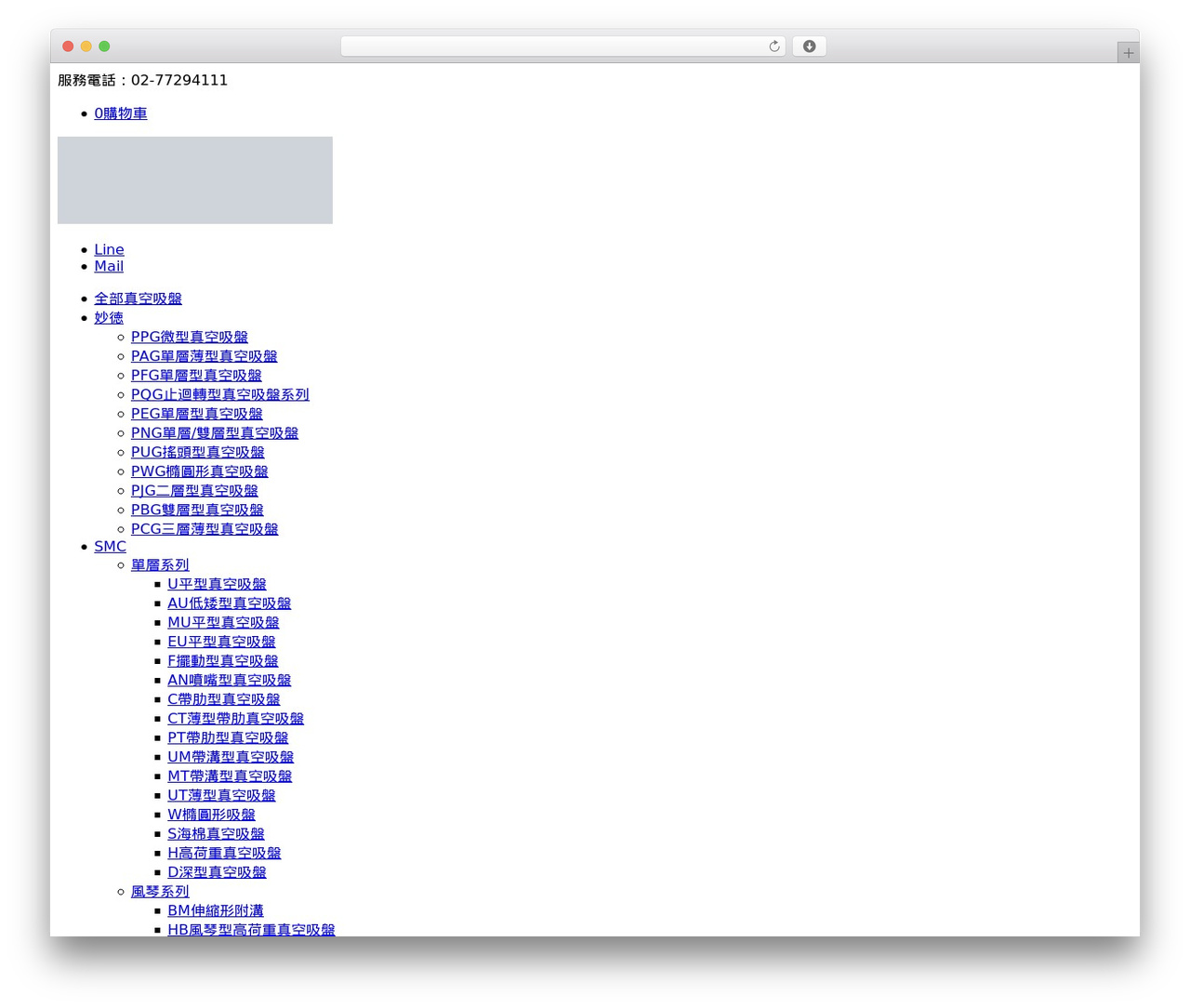This screenshot has height=1008, width=1190.
Task: Go to PPG微型真空吸盤
Action: (190, 337)
